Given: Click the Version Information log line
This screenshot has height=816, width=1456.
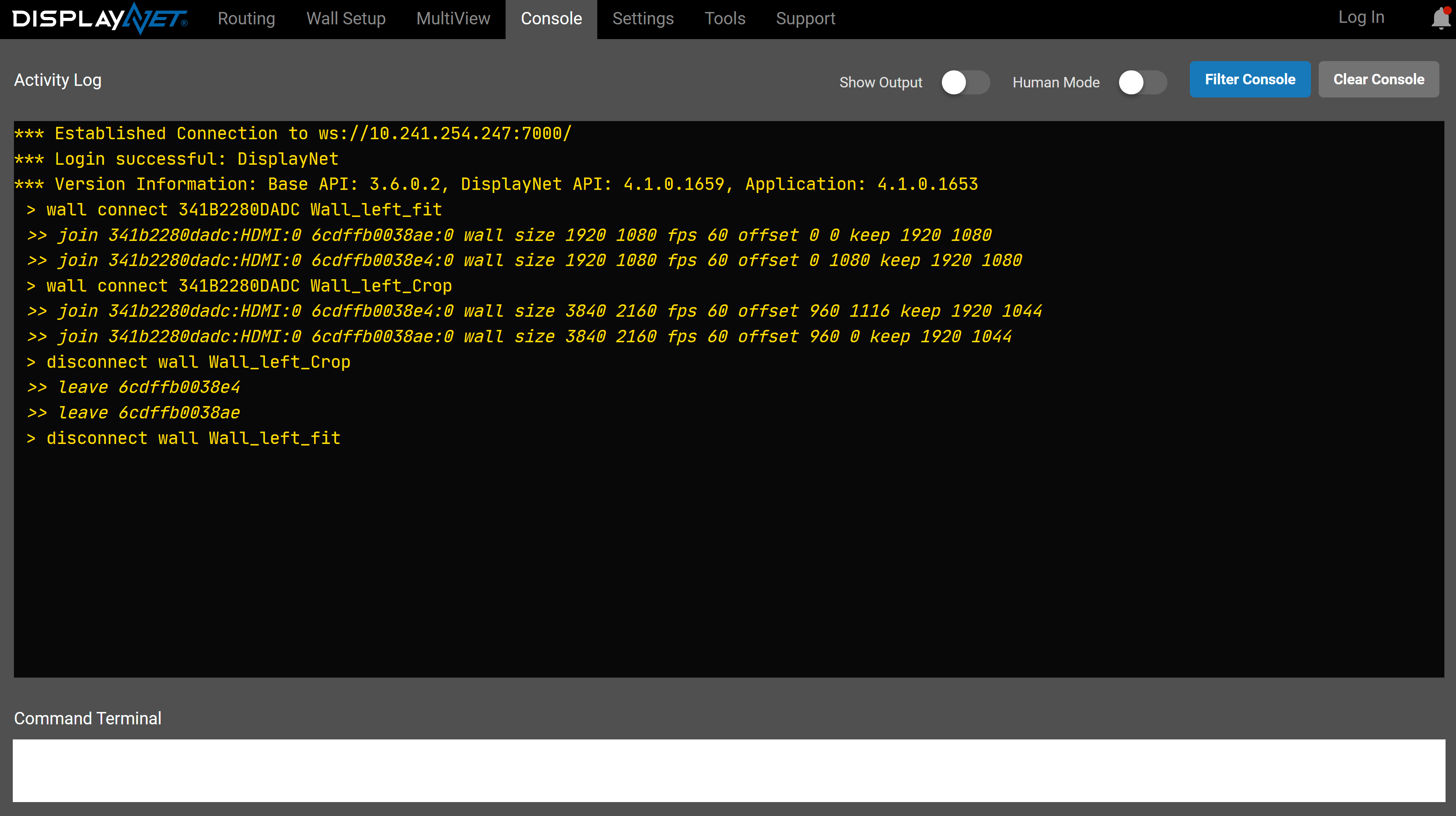Looking at the screenshot, I should [x=496, y=184].
